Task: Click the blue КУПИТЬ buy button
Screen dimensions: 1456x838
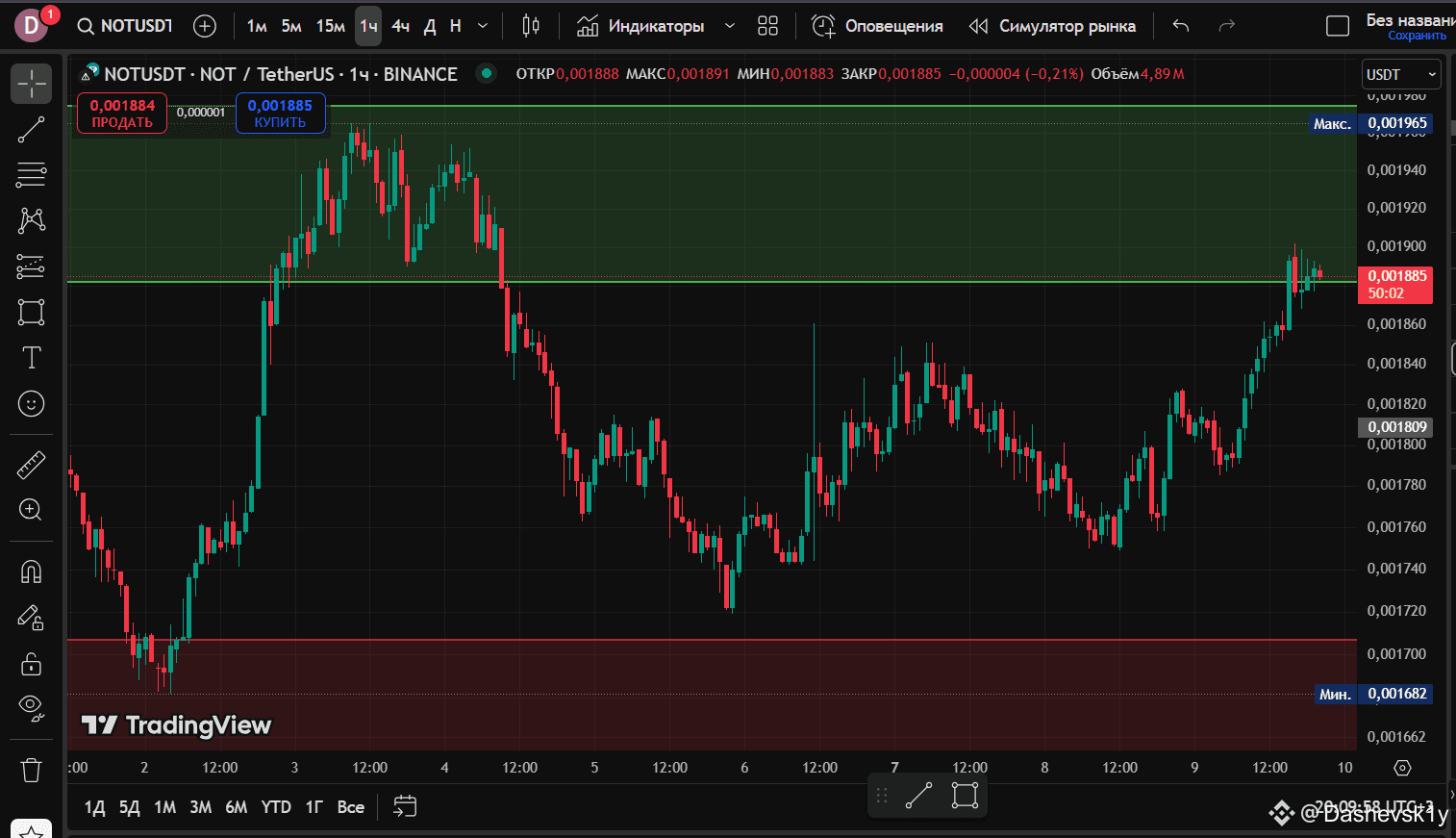Action: click(x=280, y=114)
